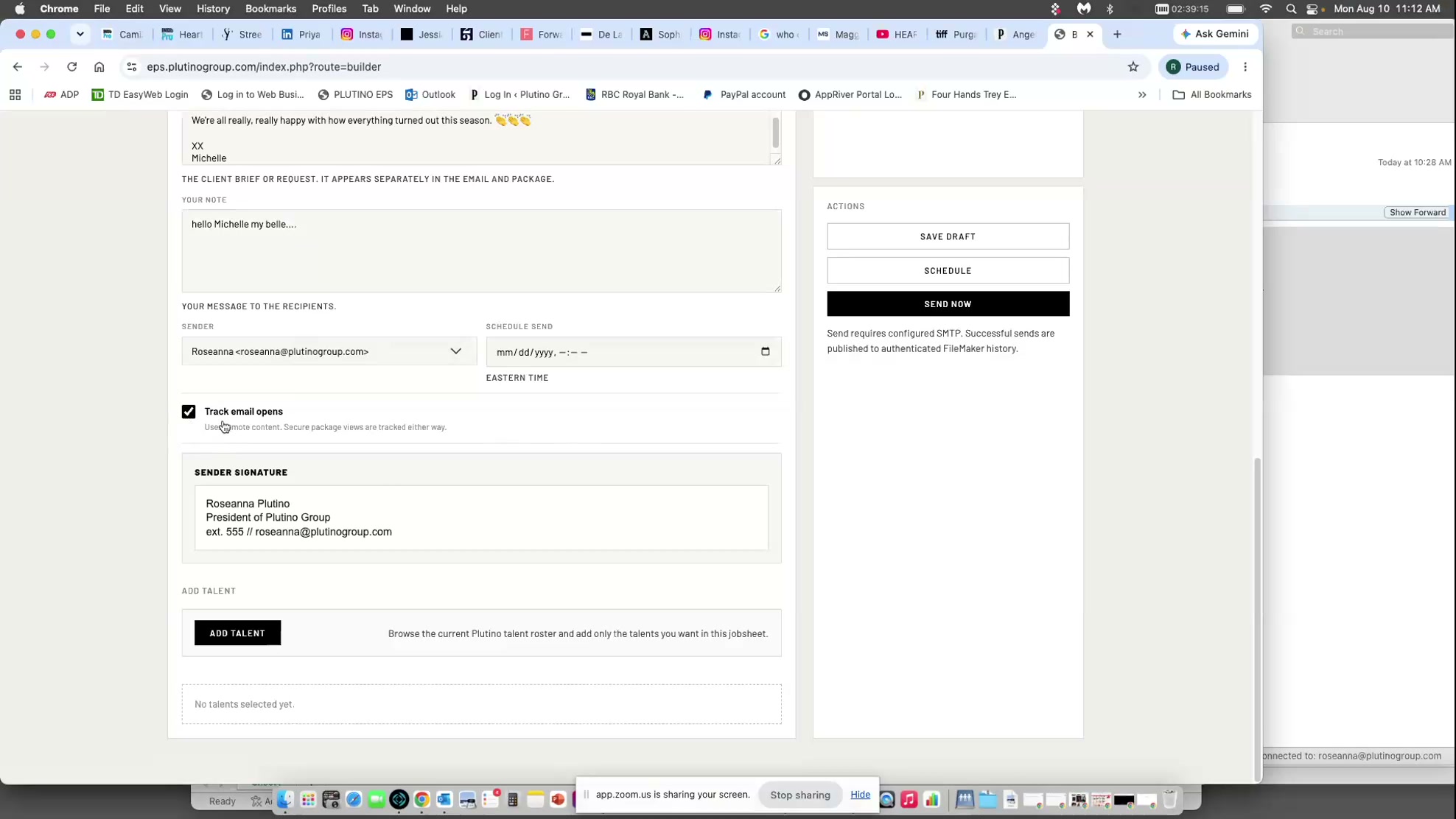Click the macOS Spotlight search icon
This screenshot has height=819, width=1456.
click(1291, 9)
